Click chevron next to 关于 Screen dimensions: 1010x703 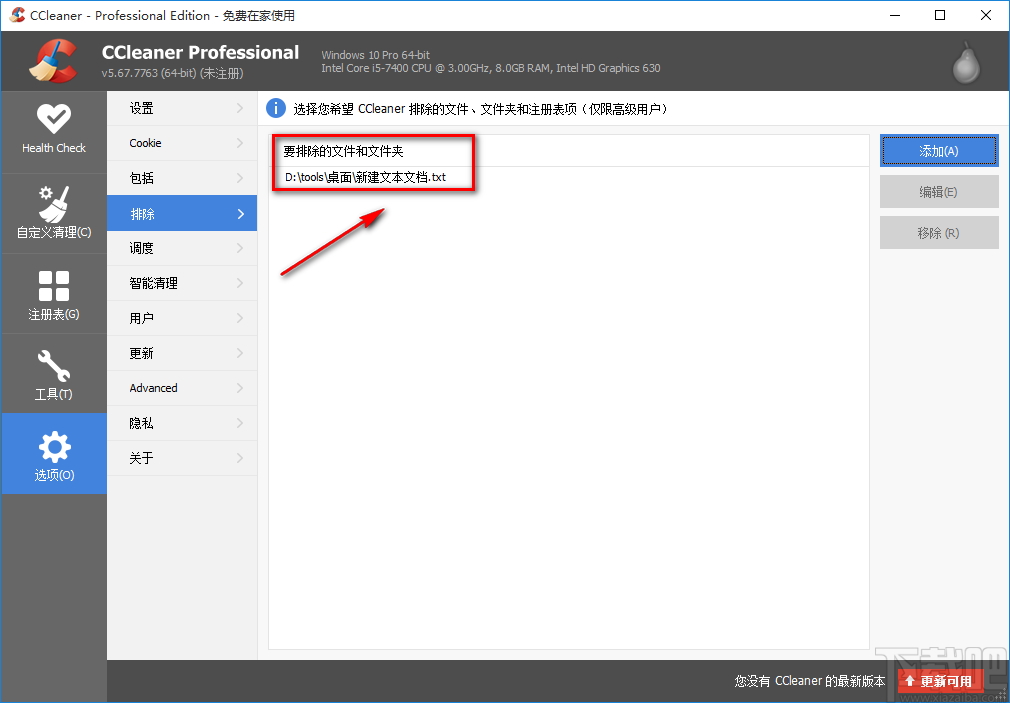point(240,458)
